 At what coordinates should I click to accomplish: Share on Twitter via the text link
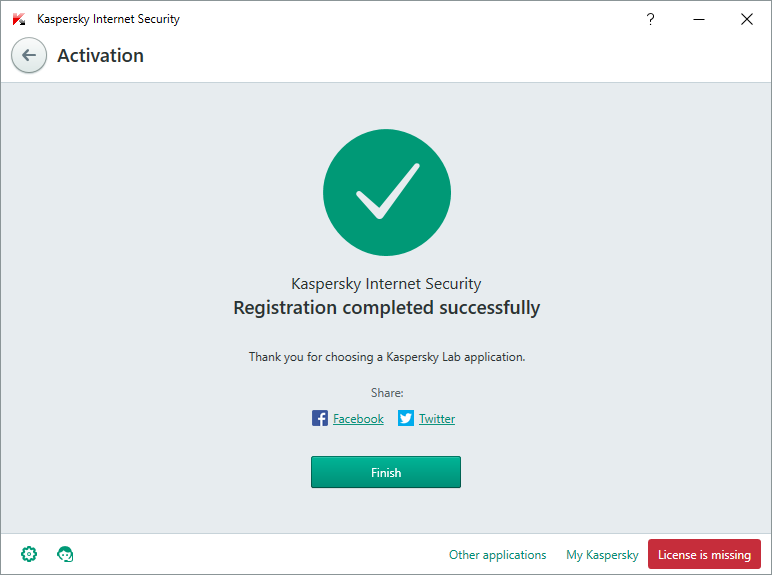[x=437, y=419]
